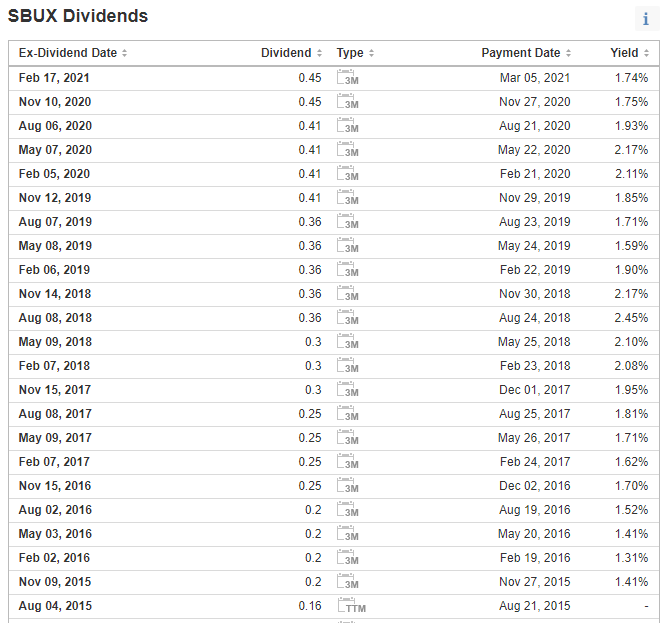The width and height of the screenshot is (665, 623).
Task: Click payment date Aug 21, 2015
Action: pos(534,606)
